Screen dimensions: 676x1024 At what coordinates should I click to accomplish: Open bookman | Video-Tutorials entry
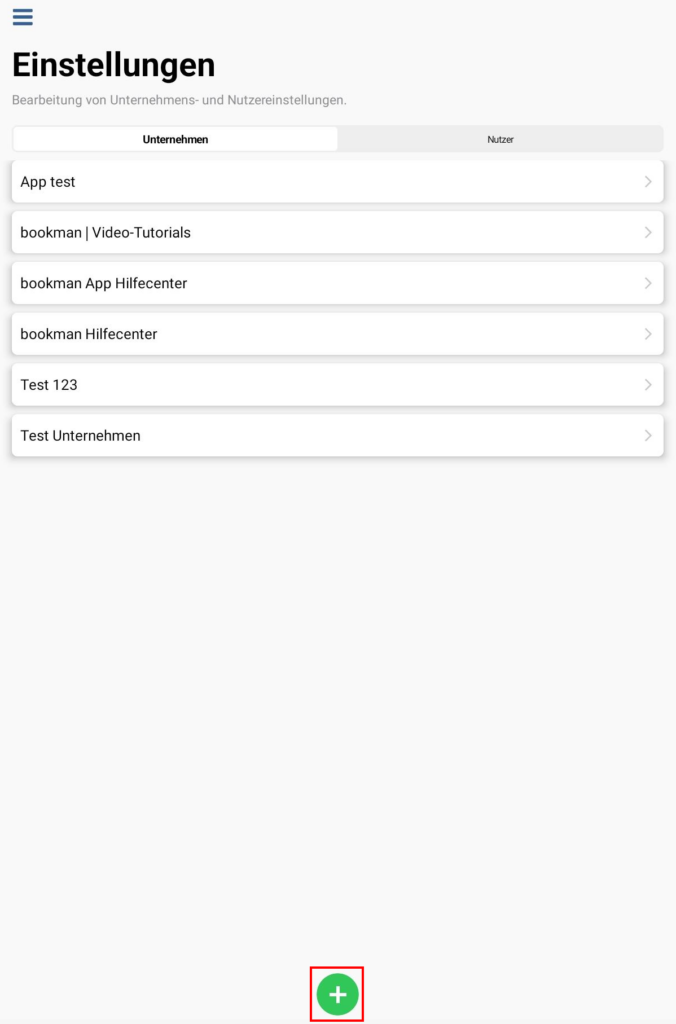point(338,232)
